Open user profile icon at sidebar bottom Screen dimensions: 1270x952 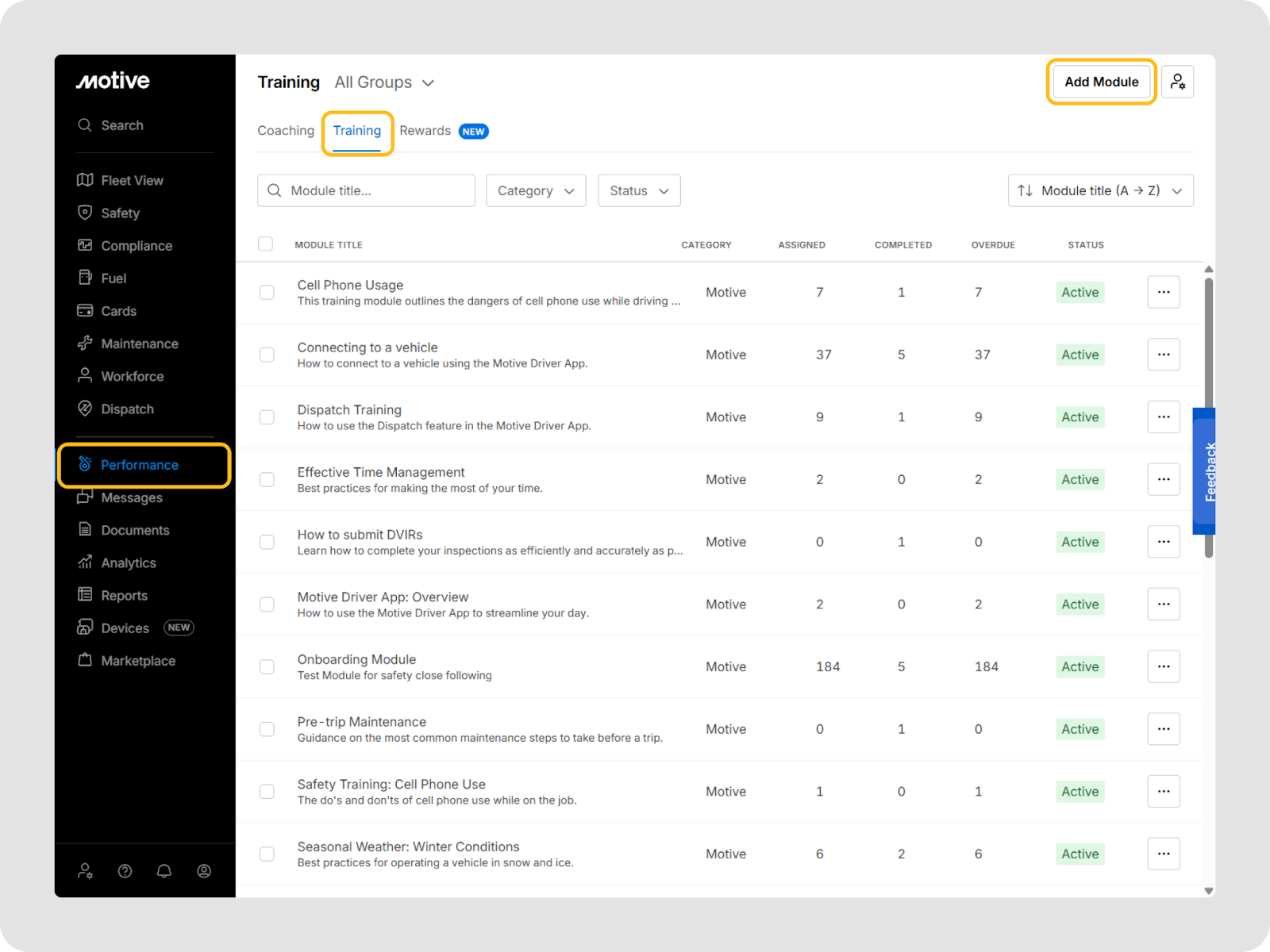[x=204, y=871]
